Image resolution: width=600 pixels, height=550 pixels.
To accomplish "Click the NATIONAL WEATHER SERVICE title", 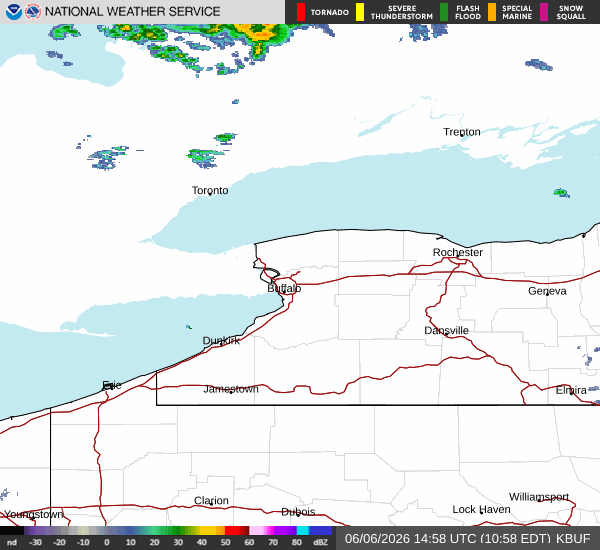I will pos(132,12).
